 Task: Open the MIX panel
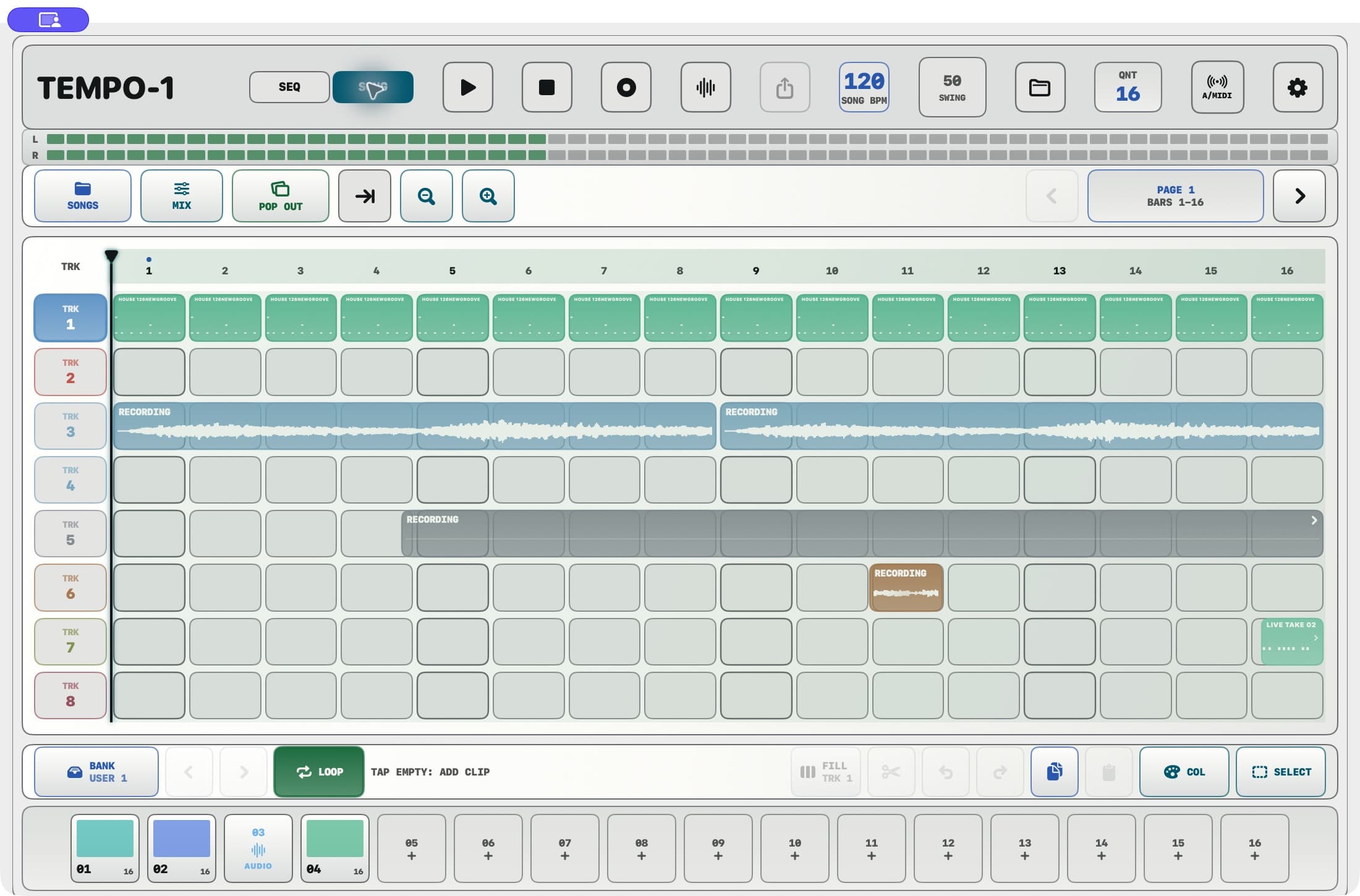coord(182,196)
